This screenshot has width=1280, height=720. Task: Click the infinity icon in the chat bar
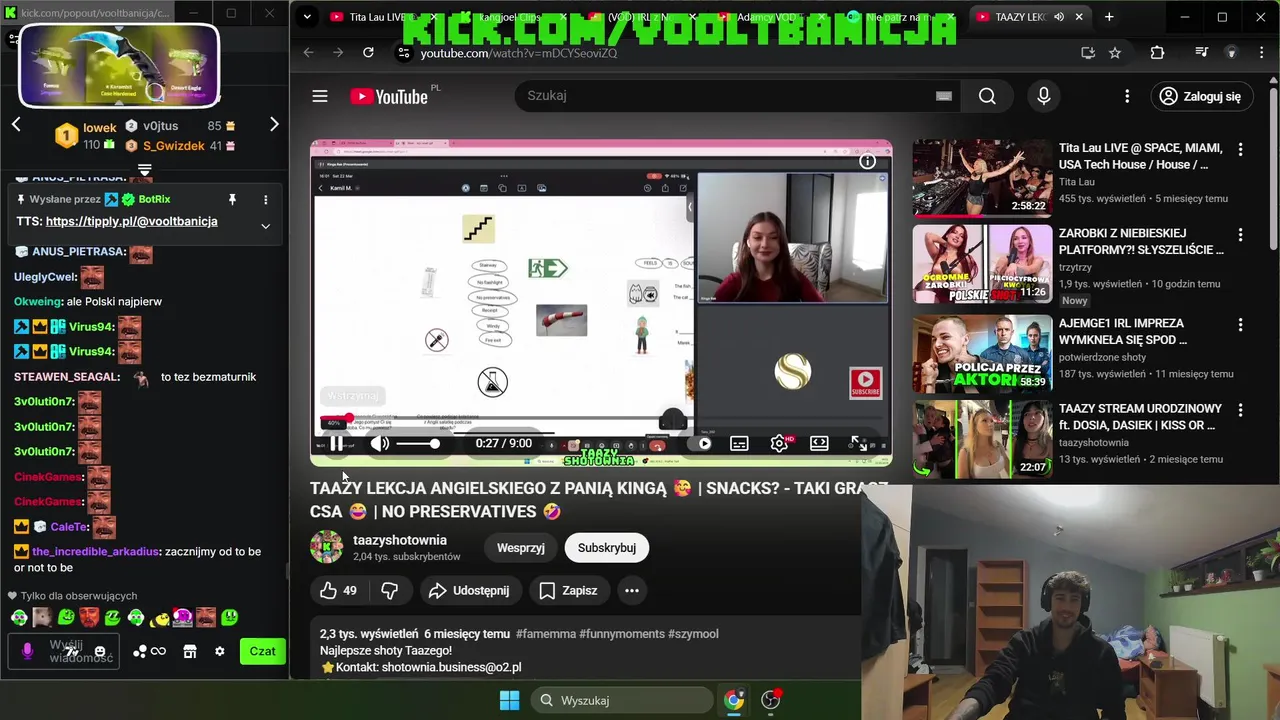158,651
